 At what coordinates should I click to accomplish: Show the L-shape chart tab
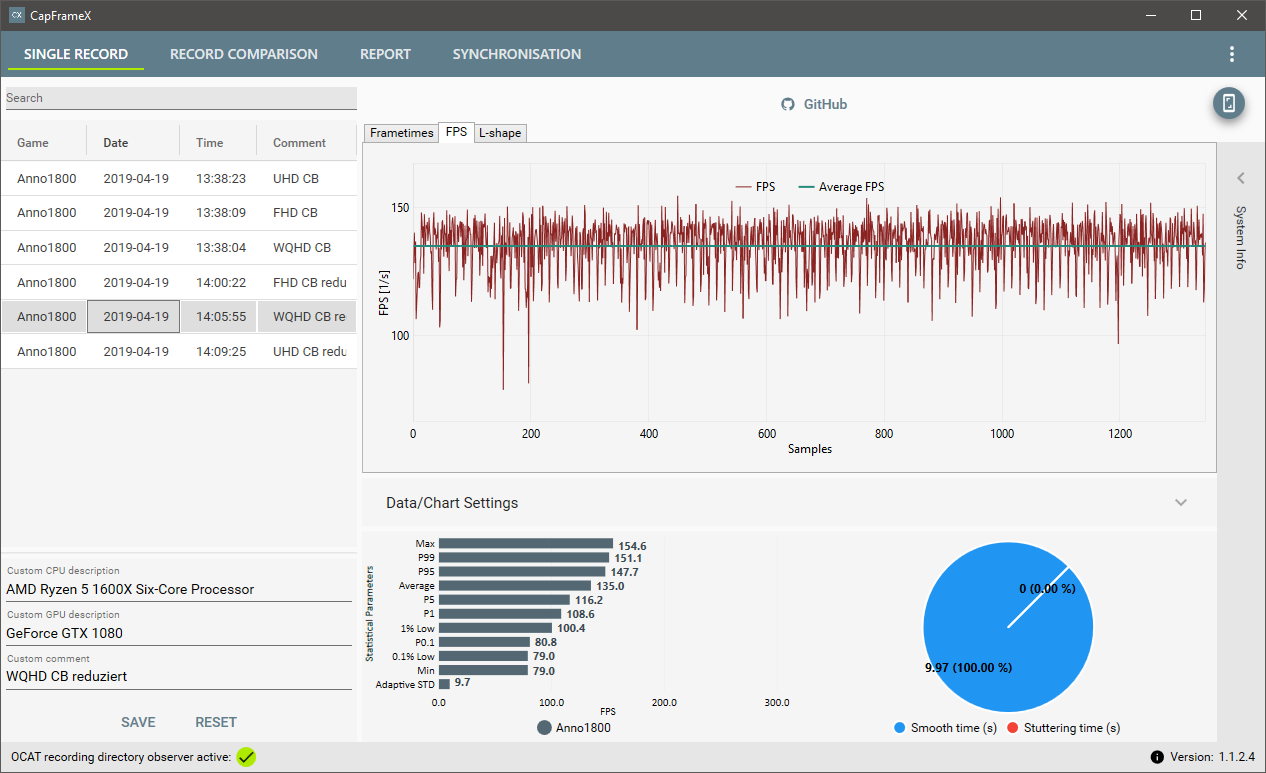tap(499, 133)
